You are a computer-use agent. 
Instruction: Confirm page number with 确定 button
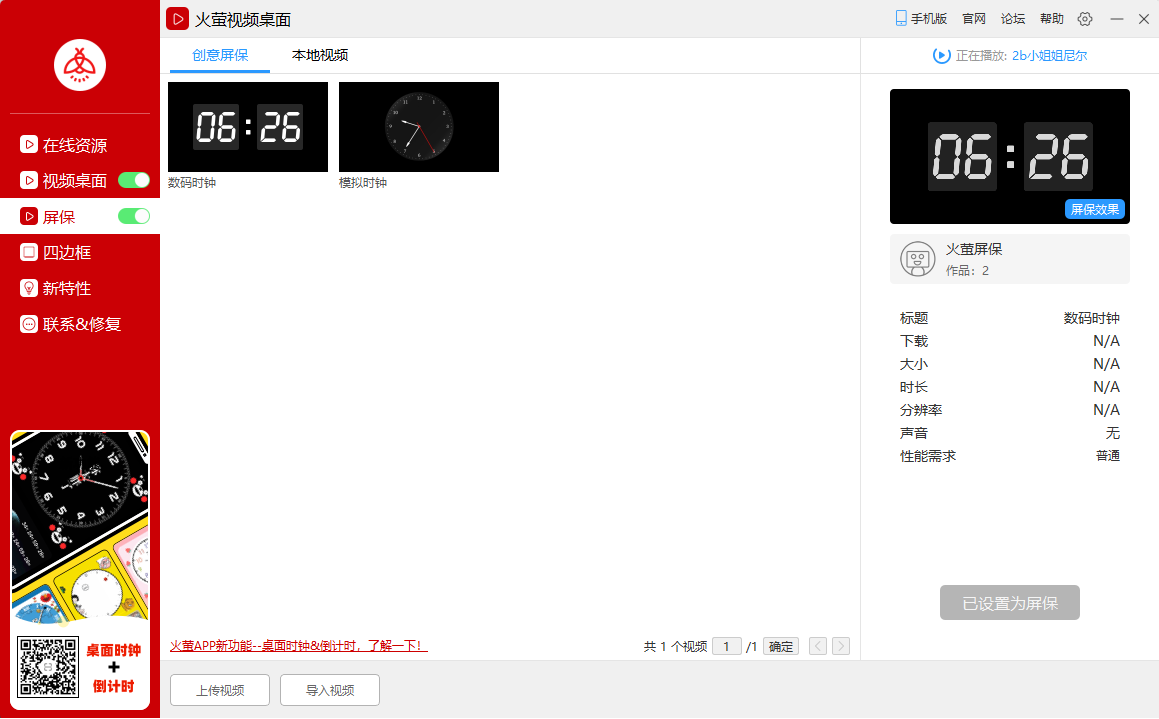click(780, 646)
